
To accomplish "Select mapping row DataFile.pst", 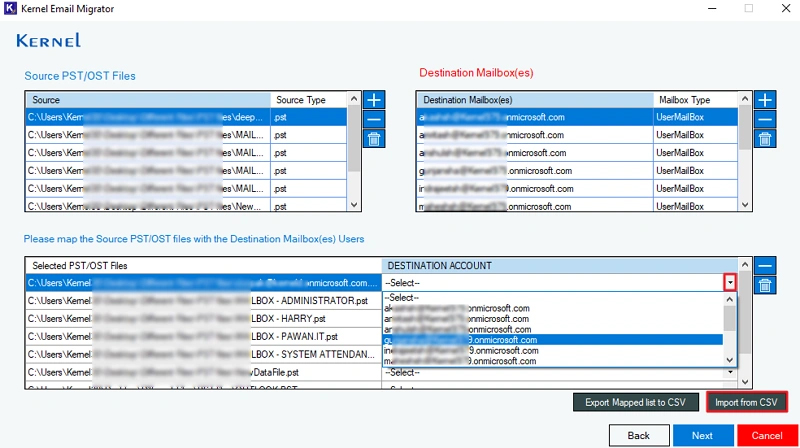I will [x=204, y=372].
